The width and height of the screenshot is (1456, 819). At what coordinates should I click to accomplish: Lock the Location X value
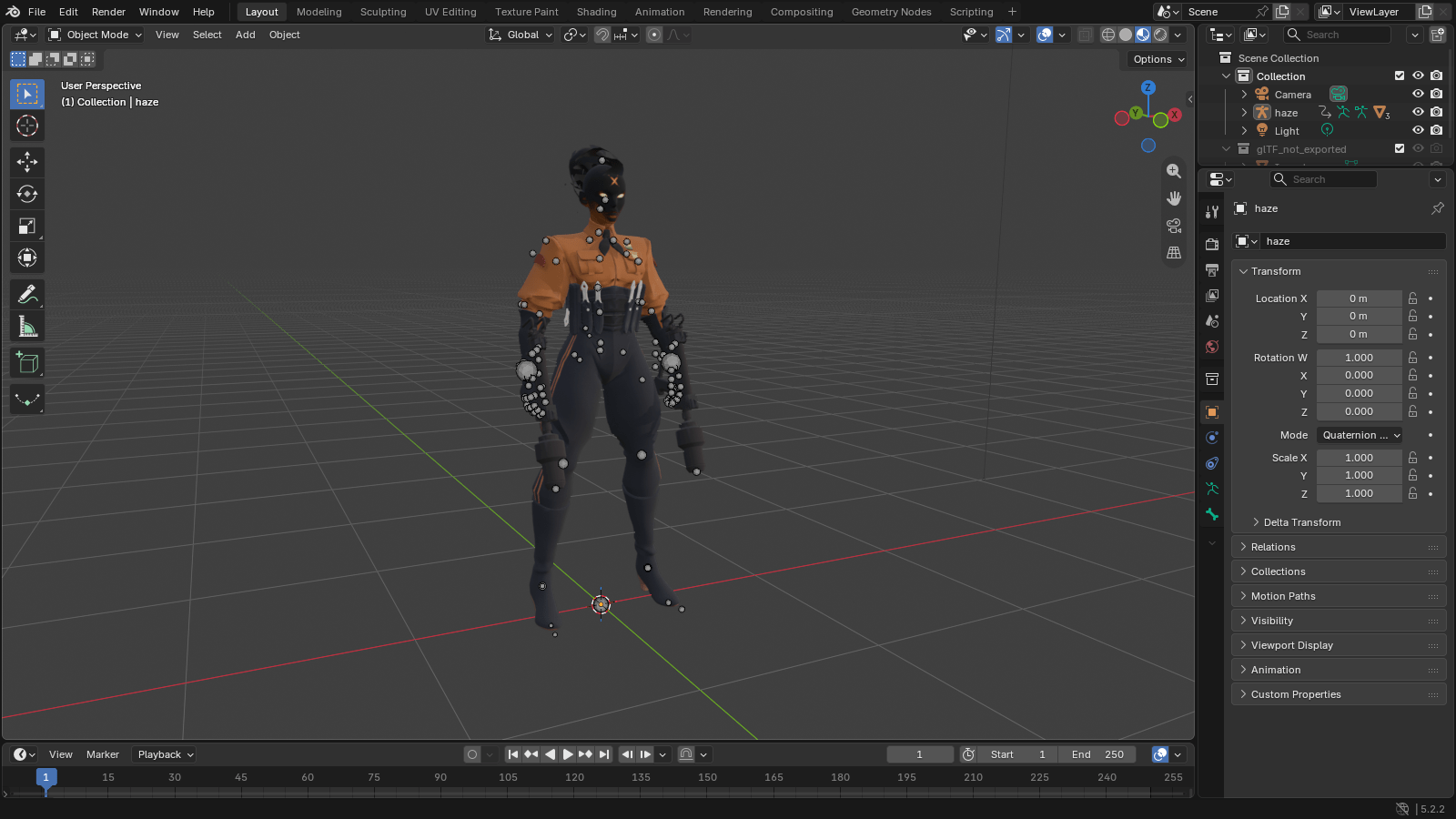click(1412, 298)
